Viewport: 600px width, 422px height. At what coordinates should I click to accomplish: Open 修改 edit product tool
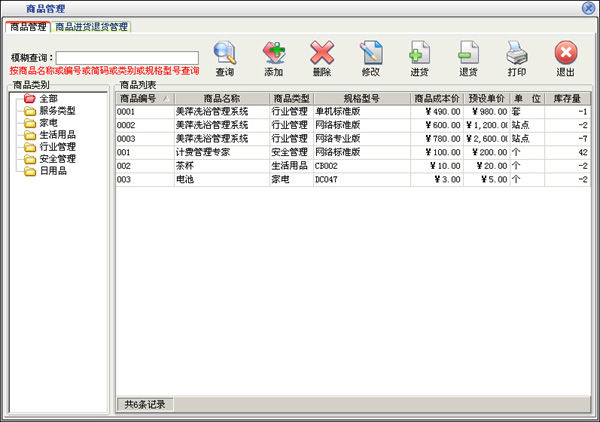[x=370, y=56]
